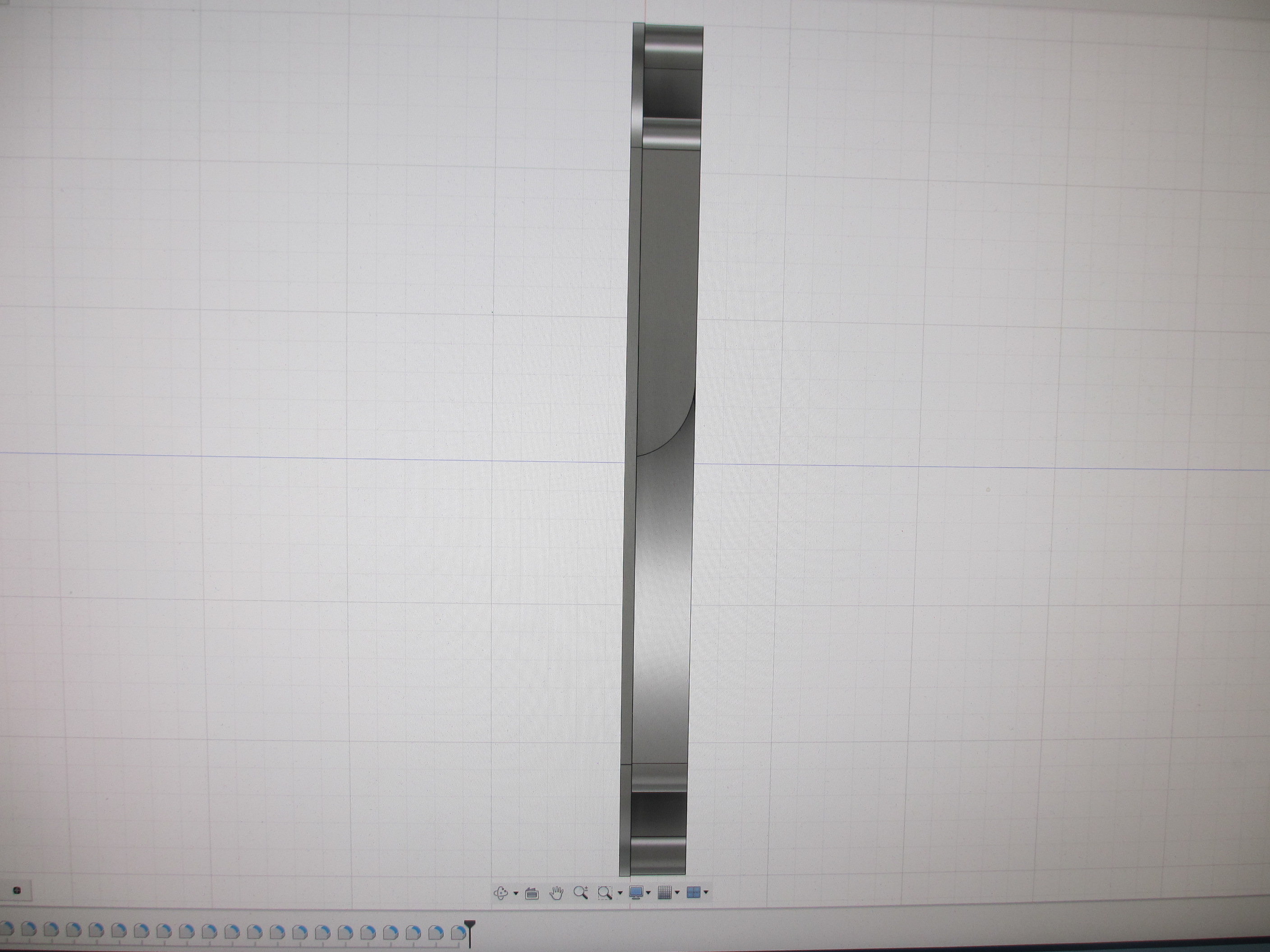Expand the Viewports dropdown arrow
Screen dimensions: 1270x952
coord(706,892)
